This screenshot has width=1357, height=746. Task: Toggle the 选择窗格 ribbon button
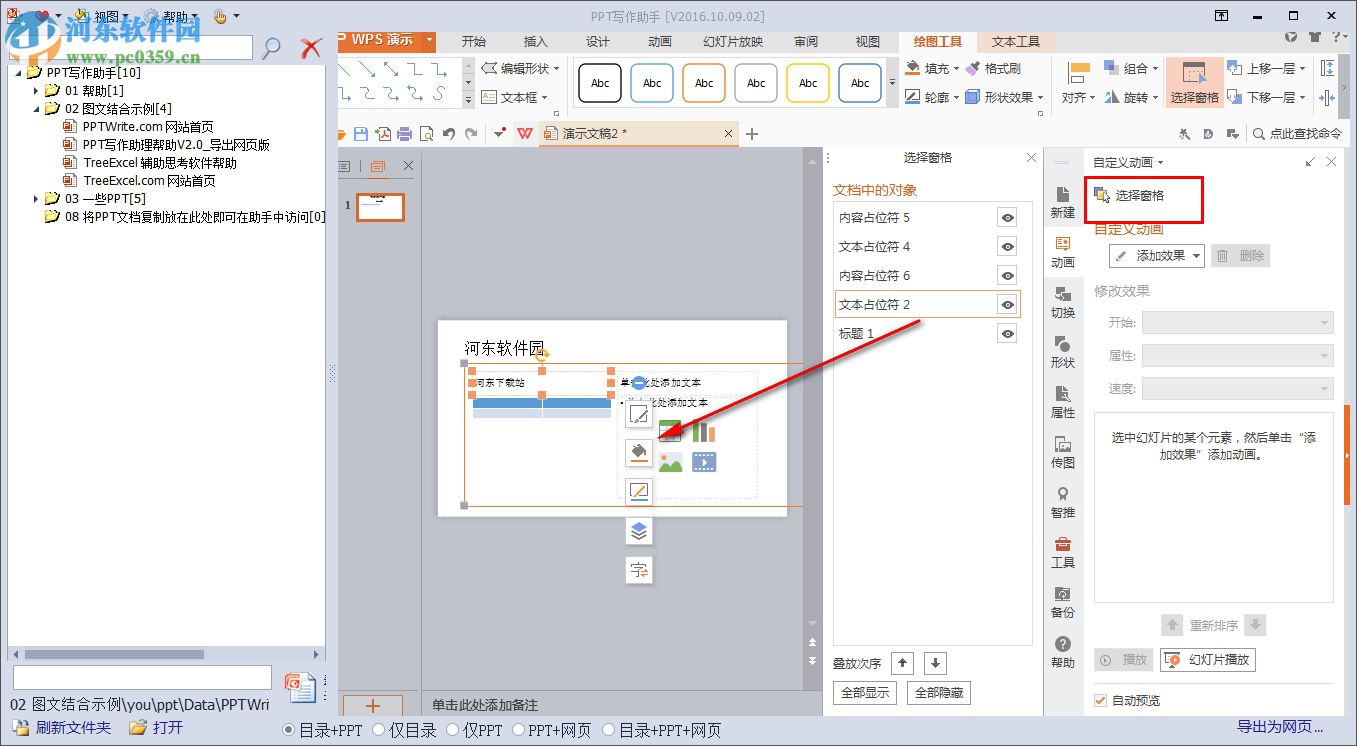tap(1194, 82)
